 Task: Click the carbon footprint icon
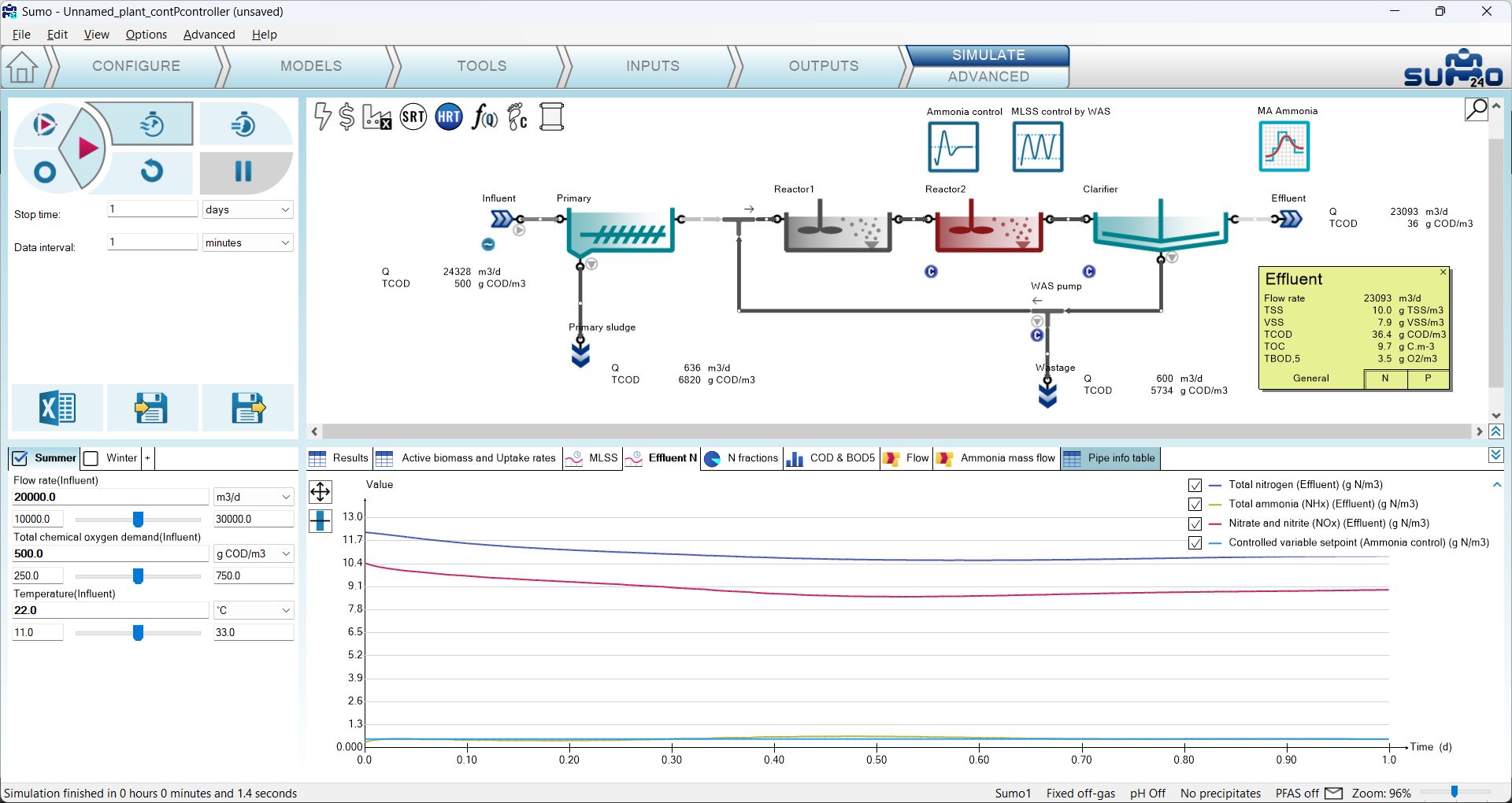tap(517, 117)
